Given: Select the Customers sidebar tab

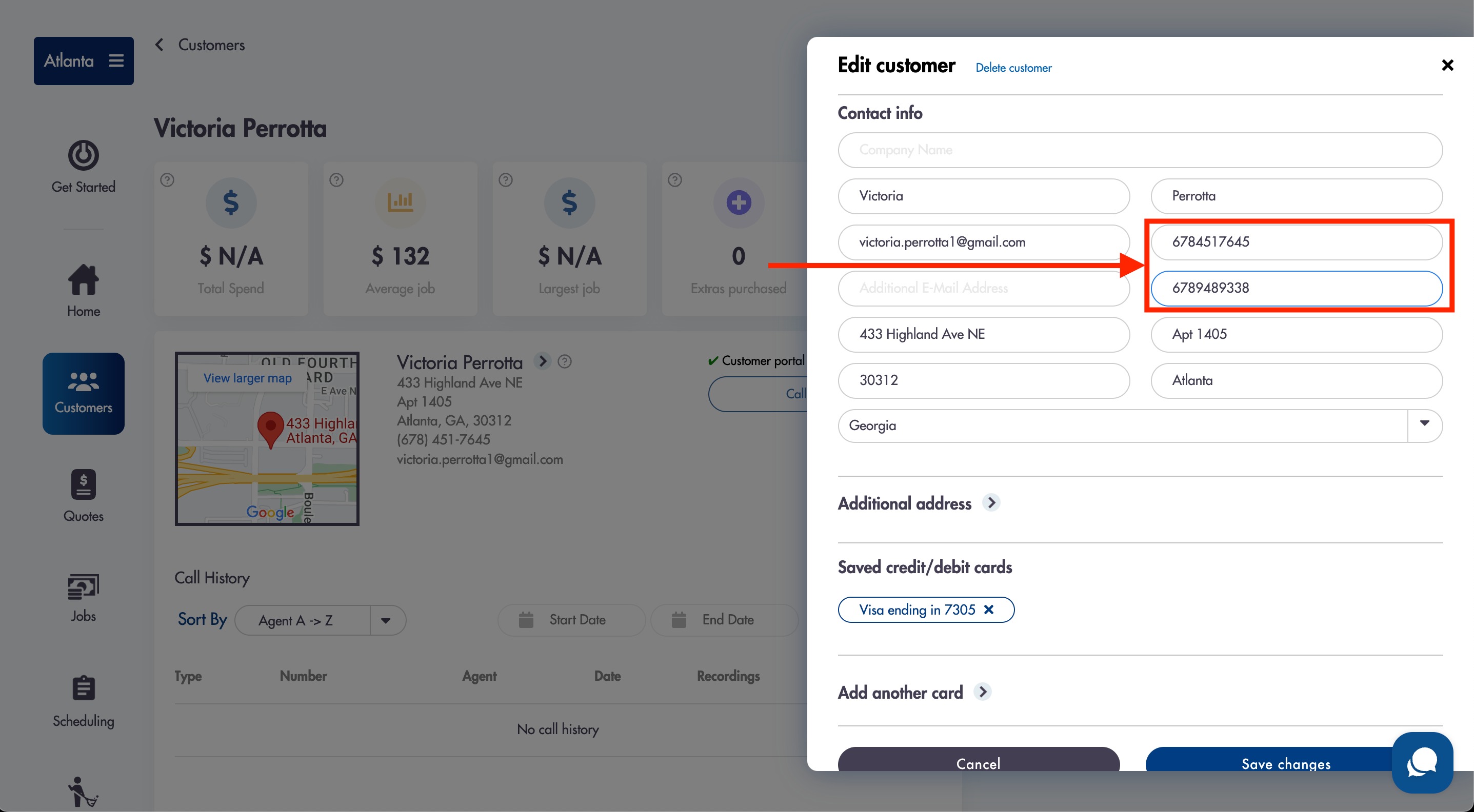Looking at the screenshot, I should point(84,393).
